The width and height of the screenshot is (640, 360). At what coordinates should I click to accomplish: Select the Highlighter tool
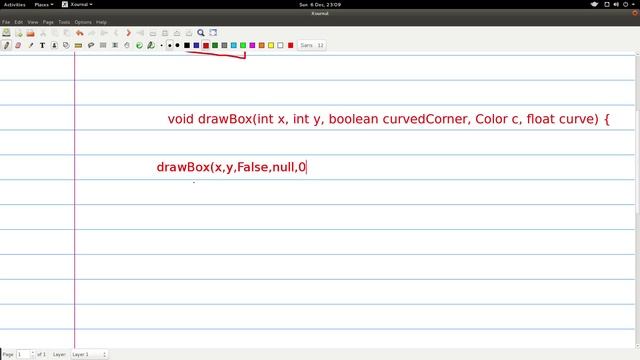(31, 45)
